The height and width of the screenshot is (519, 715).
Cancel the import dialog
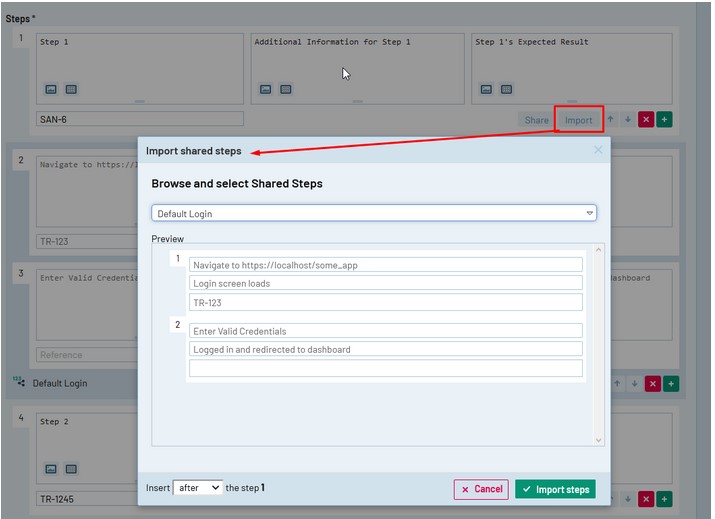pyautogui.click(x=481, y=489)
